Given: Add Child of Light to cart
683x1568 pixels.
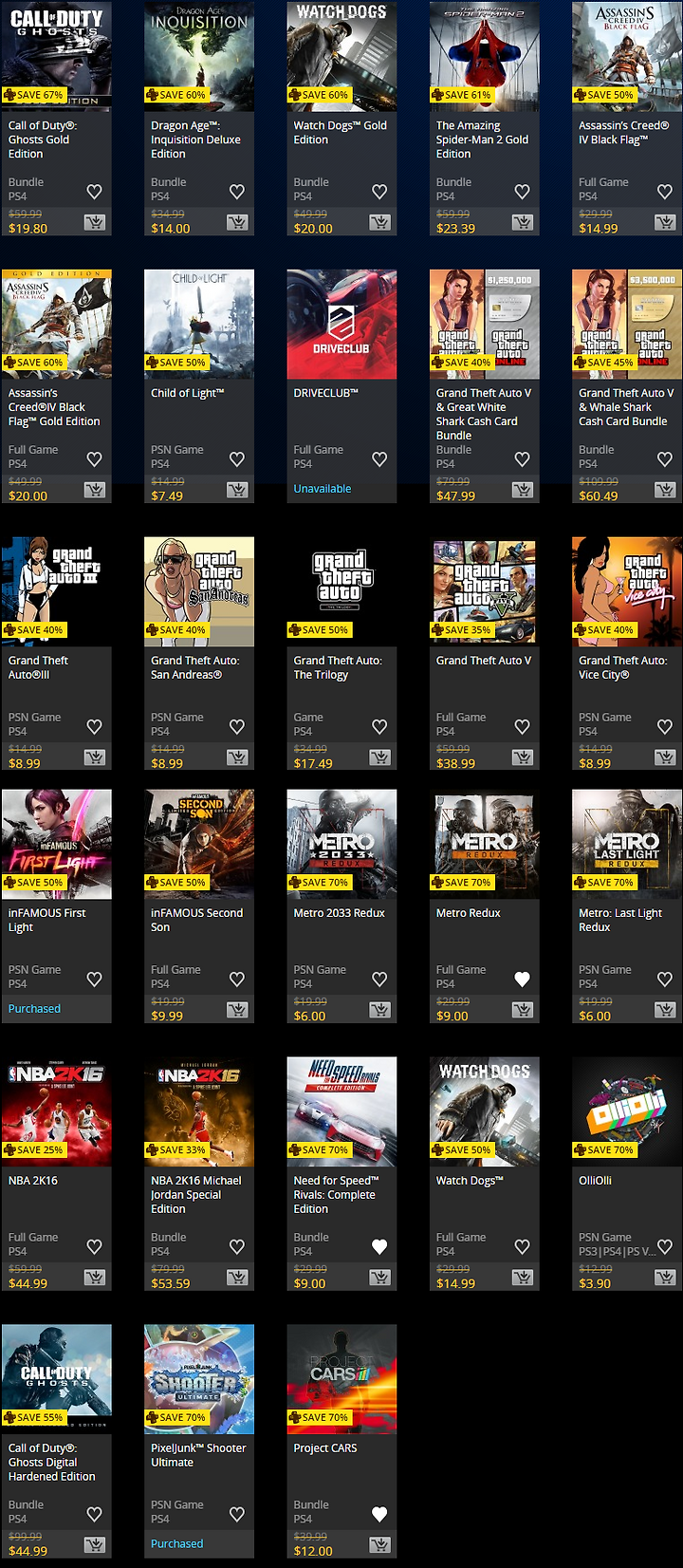Looking at the screenshot, I should (x=237, y=490).
